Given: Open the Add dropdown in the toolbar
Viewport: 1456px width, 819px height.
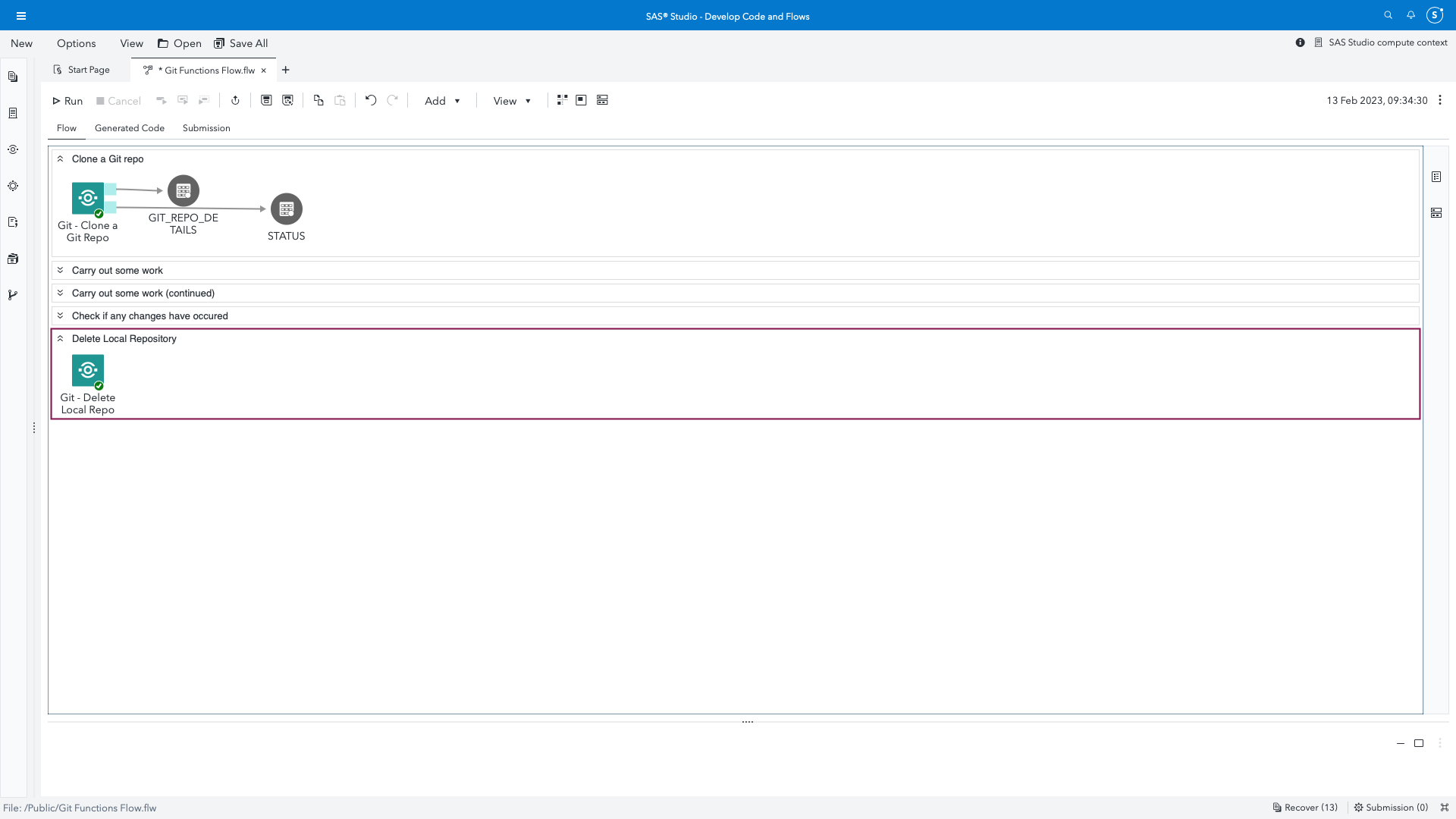Looking at the screenshot, I should click(x=442, y=100).
